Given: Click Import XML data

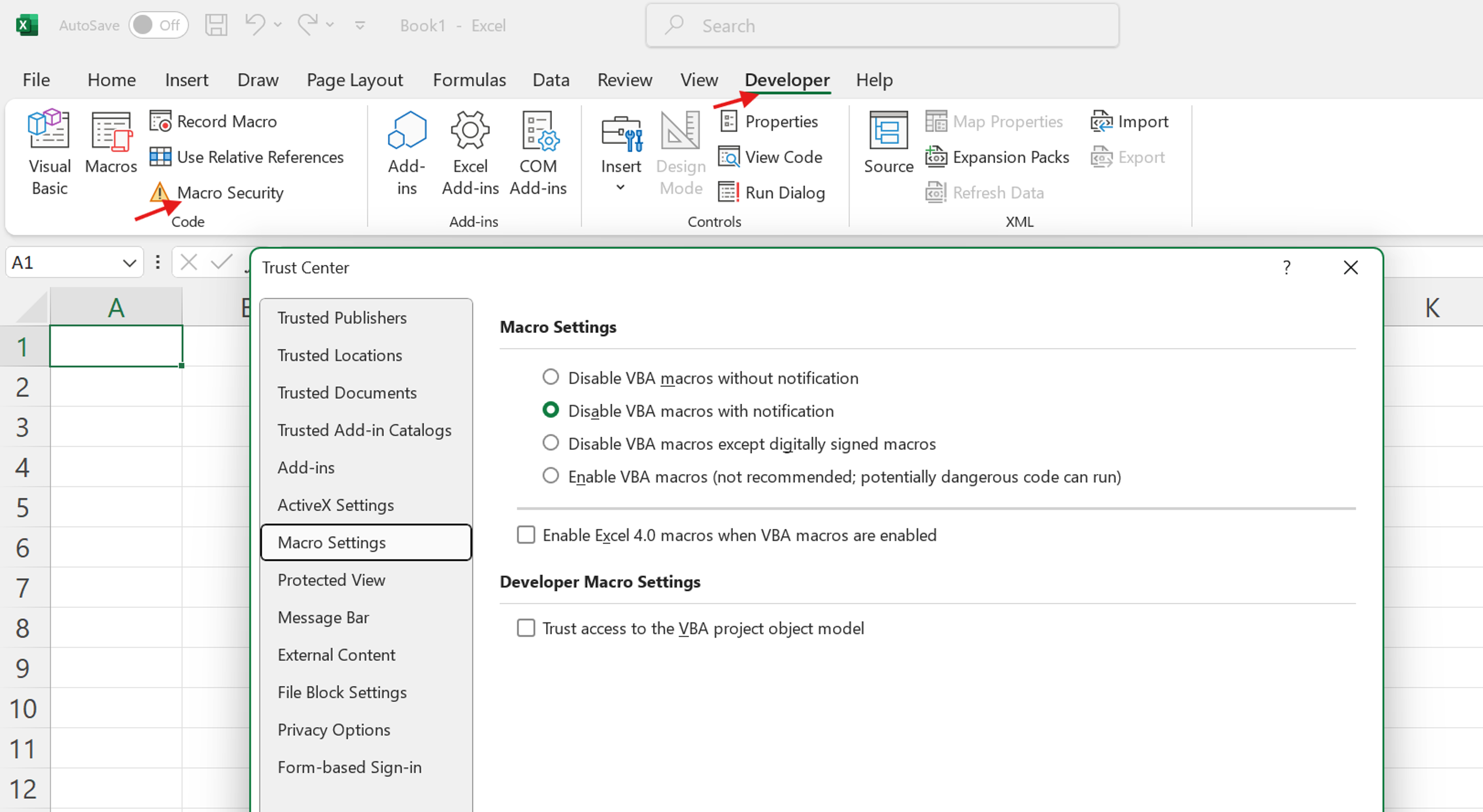Looking at the screenshot, I should 1130,121.
